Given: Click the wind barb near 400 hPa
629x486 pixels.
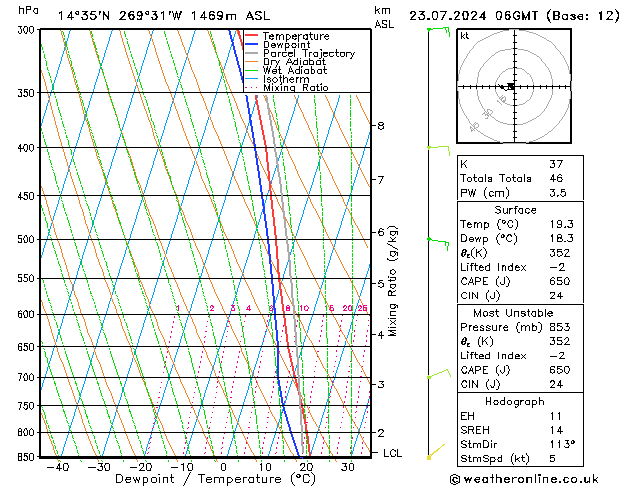Looking at the screenshot, I should (x=437, y=148).
